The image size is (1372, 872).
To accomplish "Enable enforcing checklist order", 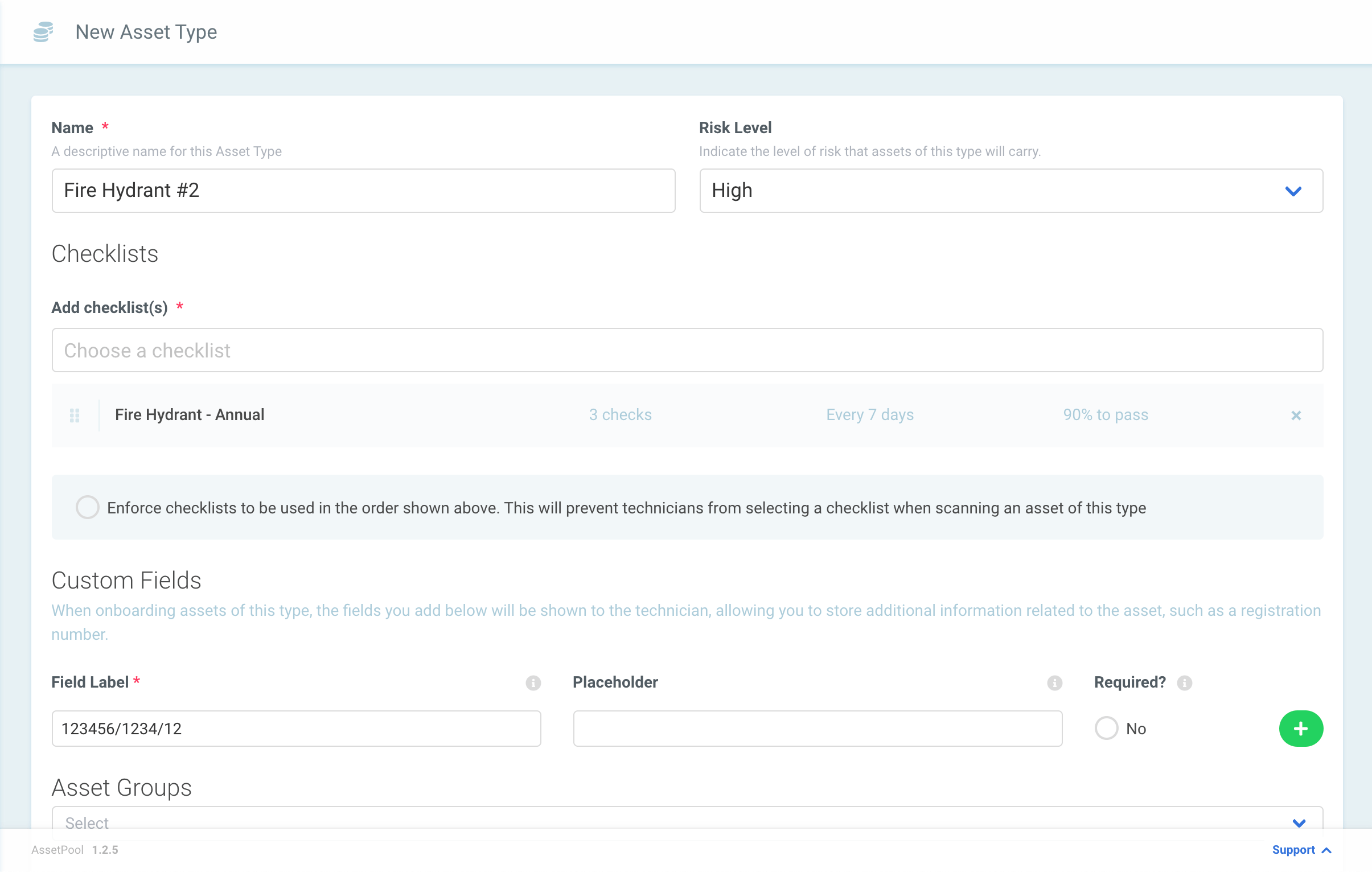I will pyautogui.click(x=87, y=508).
